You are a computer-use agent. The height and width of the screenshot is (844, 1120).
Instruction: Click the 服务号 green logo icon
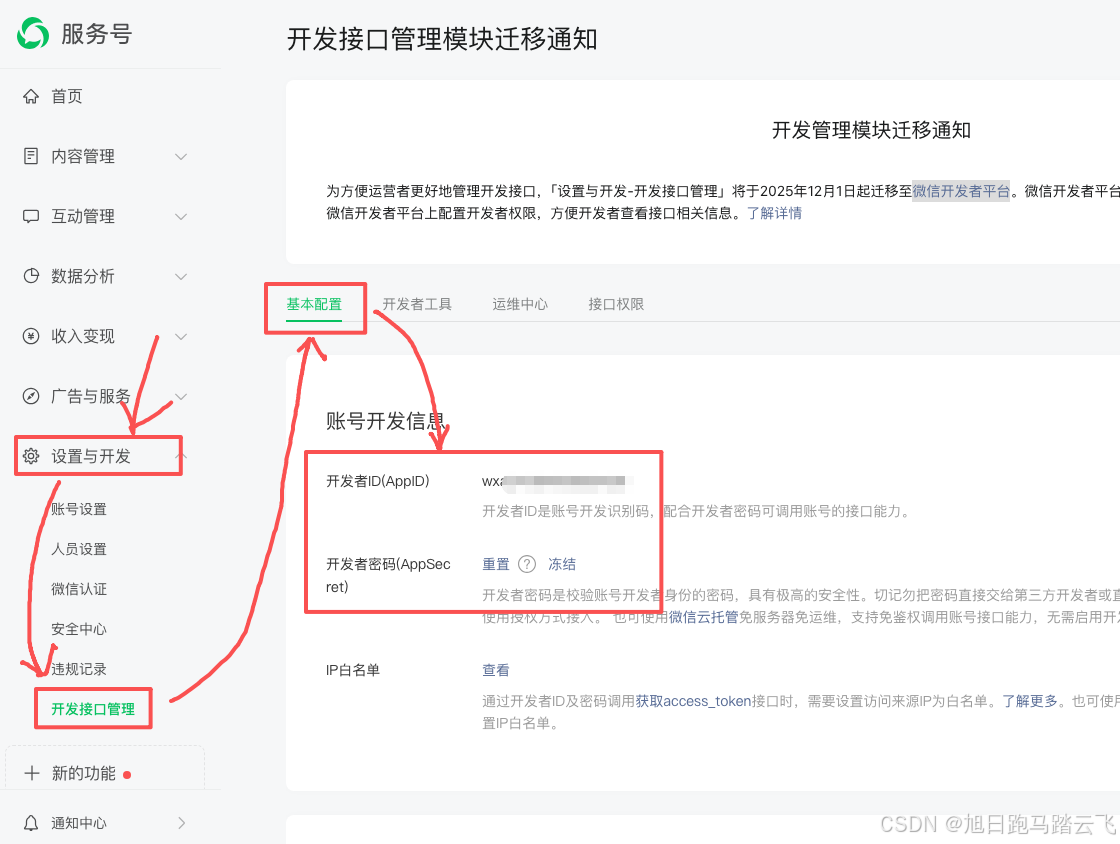point(33,34)
